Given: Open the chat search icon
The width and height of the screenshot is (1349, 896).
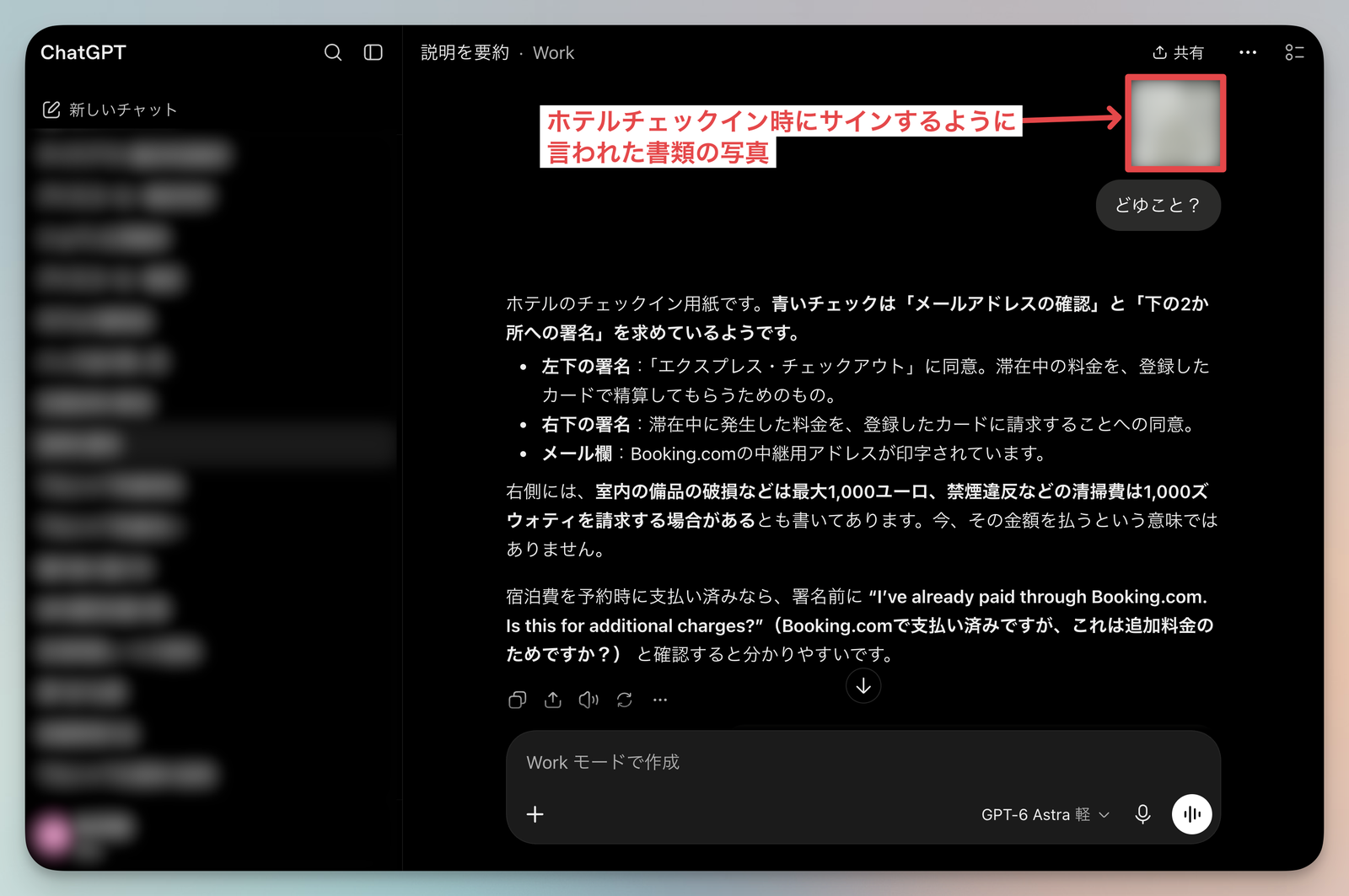Looking at the screenshot, I should click(333, 52).
